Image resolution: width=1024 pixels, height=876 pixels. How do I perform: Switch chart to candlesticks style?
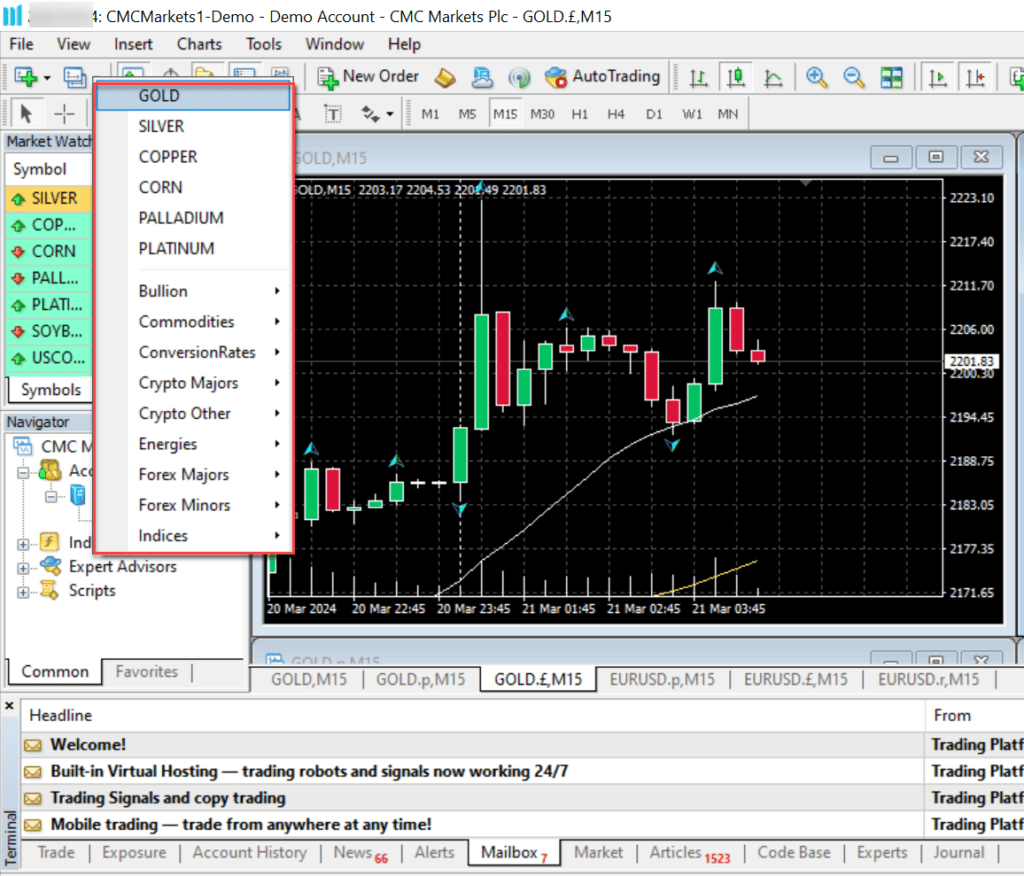(736, 78)
